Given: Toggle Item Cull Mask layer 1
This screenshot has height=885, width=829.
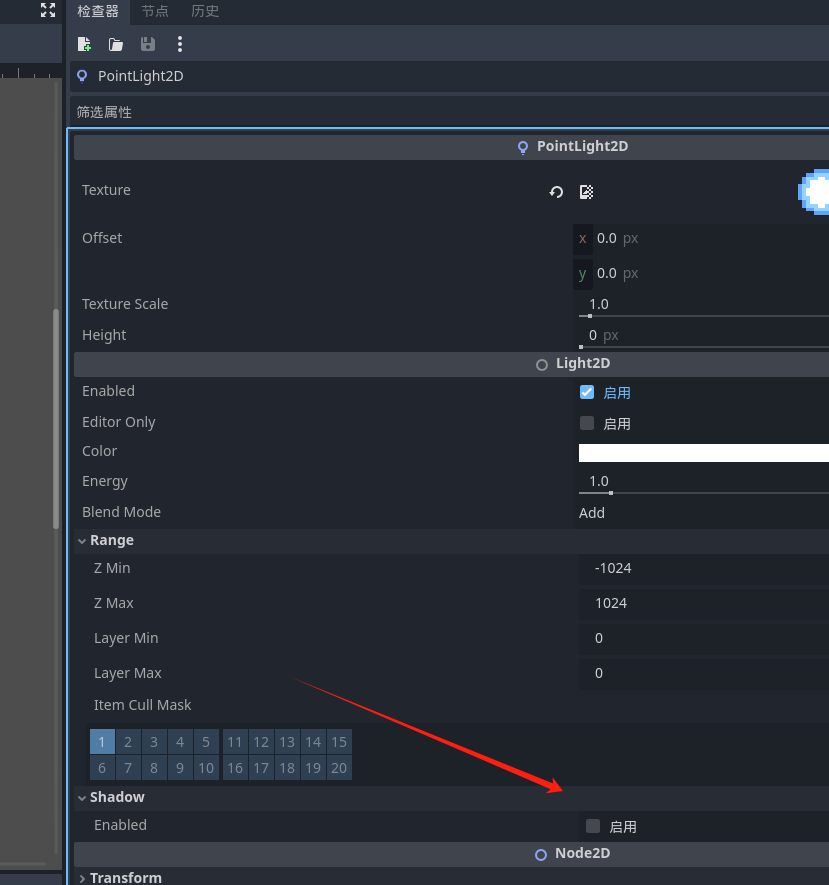Looking at the screenshot, I should 102,742.
